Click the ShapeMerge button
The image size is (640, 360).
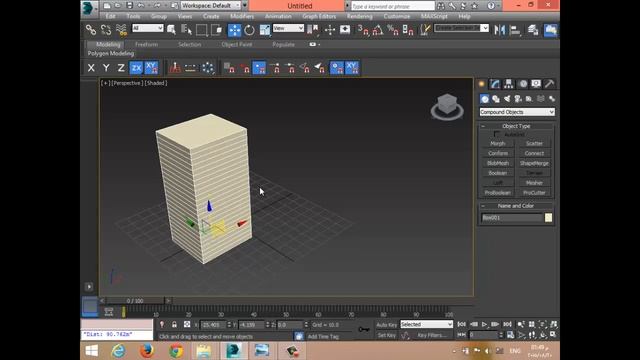coord(534,163)
